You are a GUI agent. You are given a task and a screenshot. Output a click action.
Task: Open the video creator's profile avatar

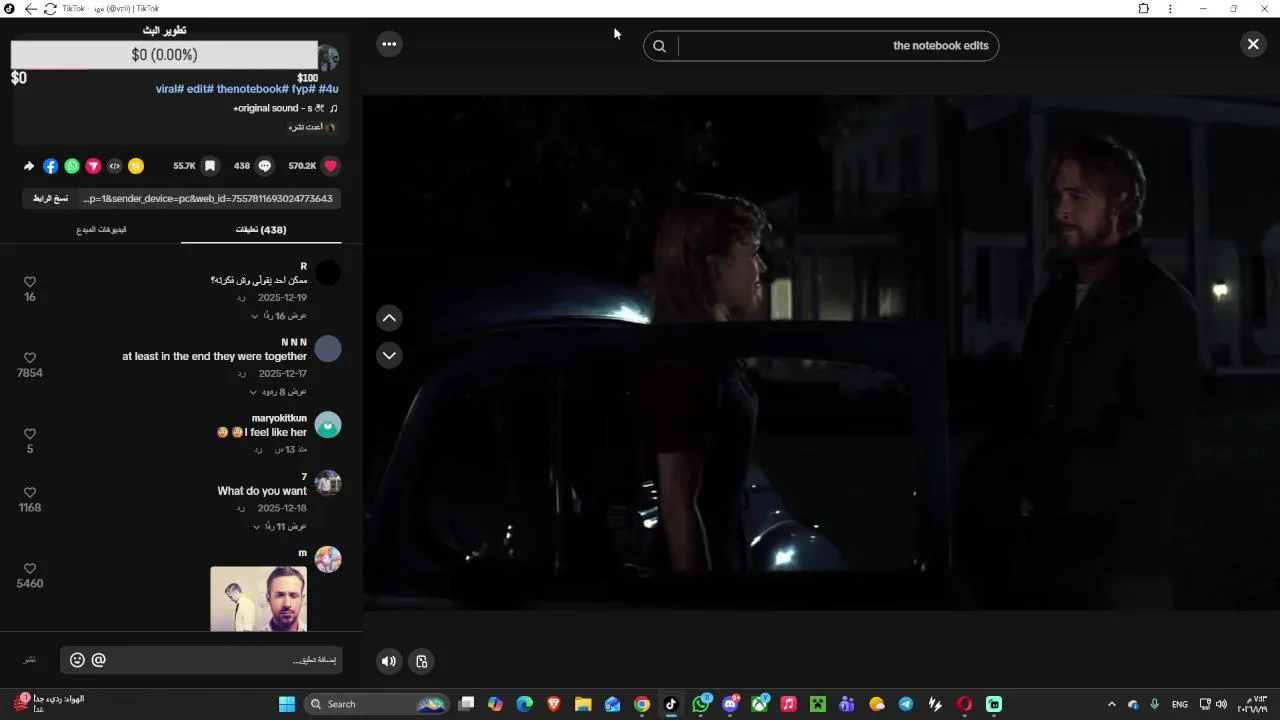pos(328,57)
